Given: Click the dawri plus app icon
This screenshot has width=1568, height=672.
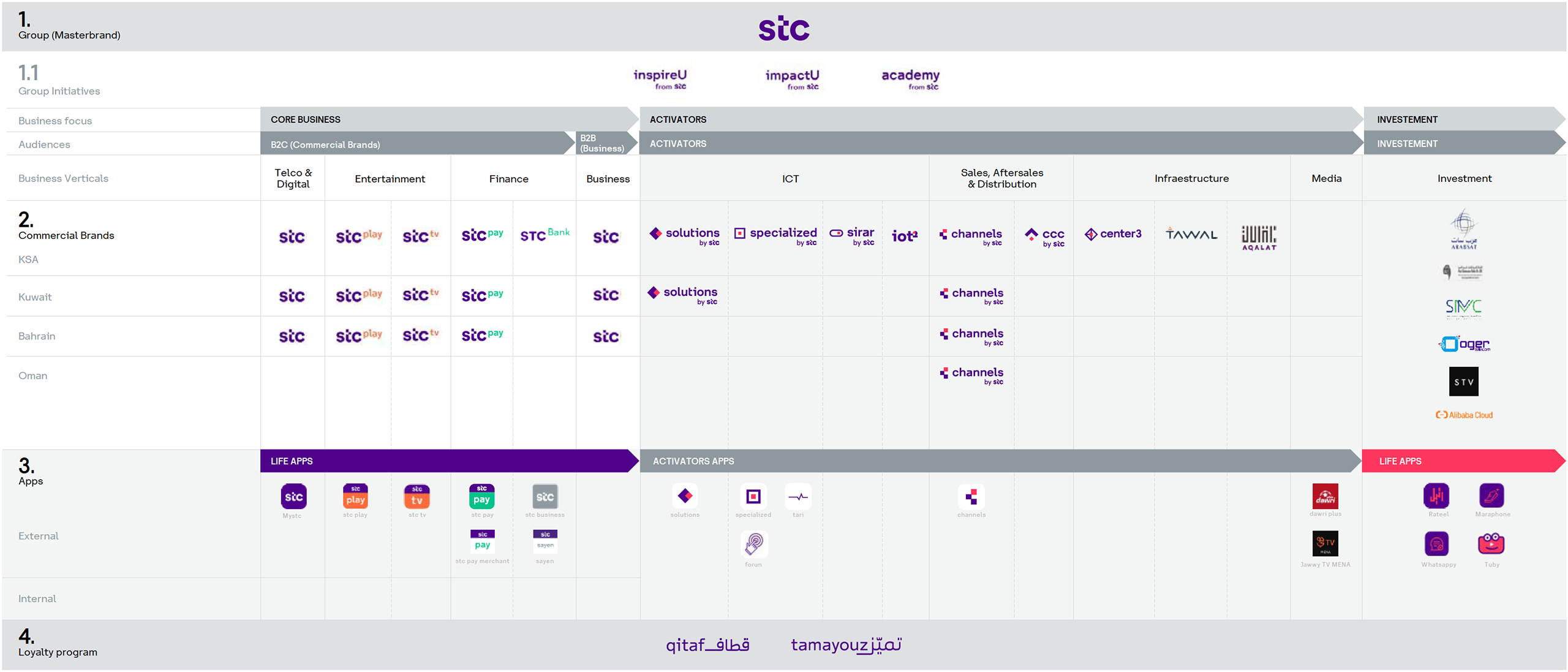Looking at the screenshot, I should [x=1325, y=497].
